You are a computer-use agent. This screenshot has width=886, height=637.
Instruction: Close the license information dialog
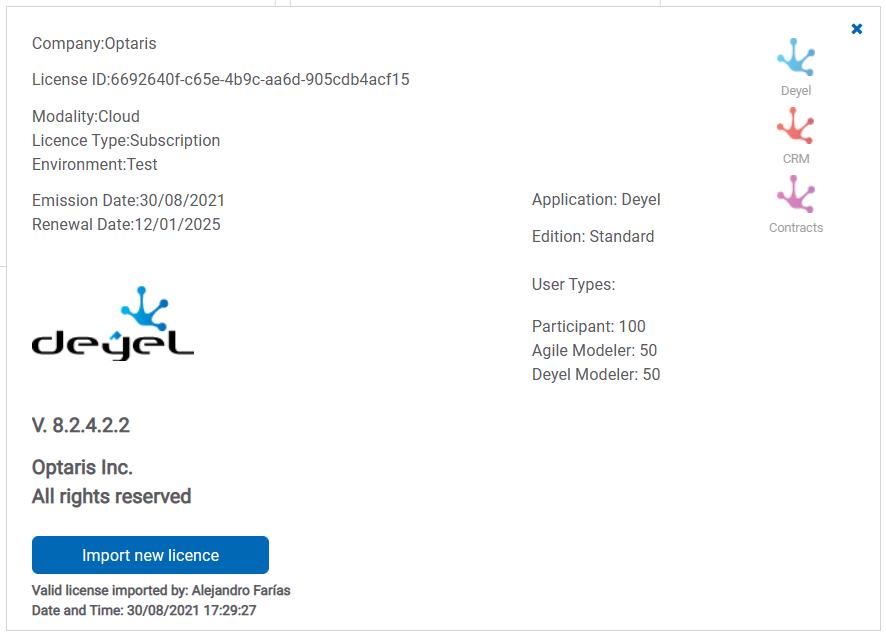(x=857, y=29)
